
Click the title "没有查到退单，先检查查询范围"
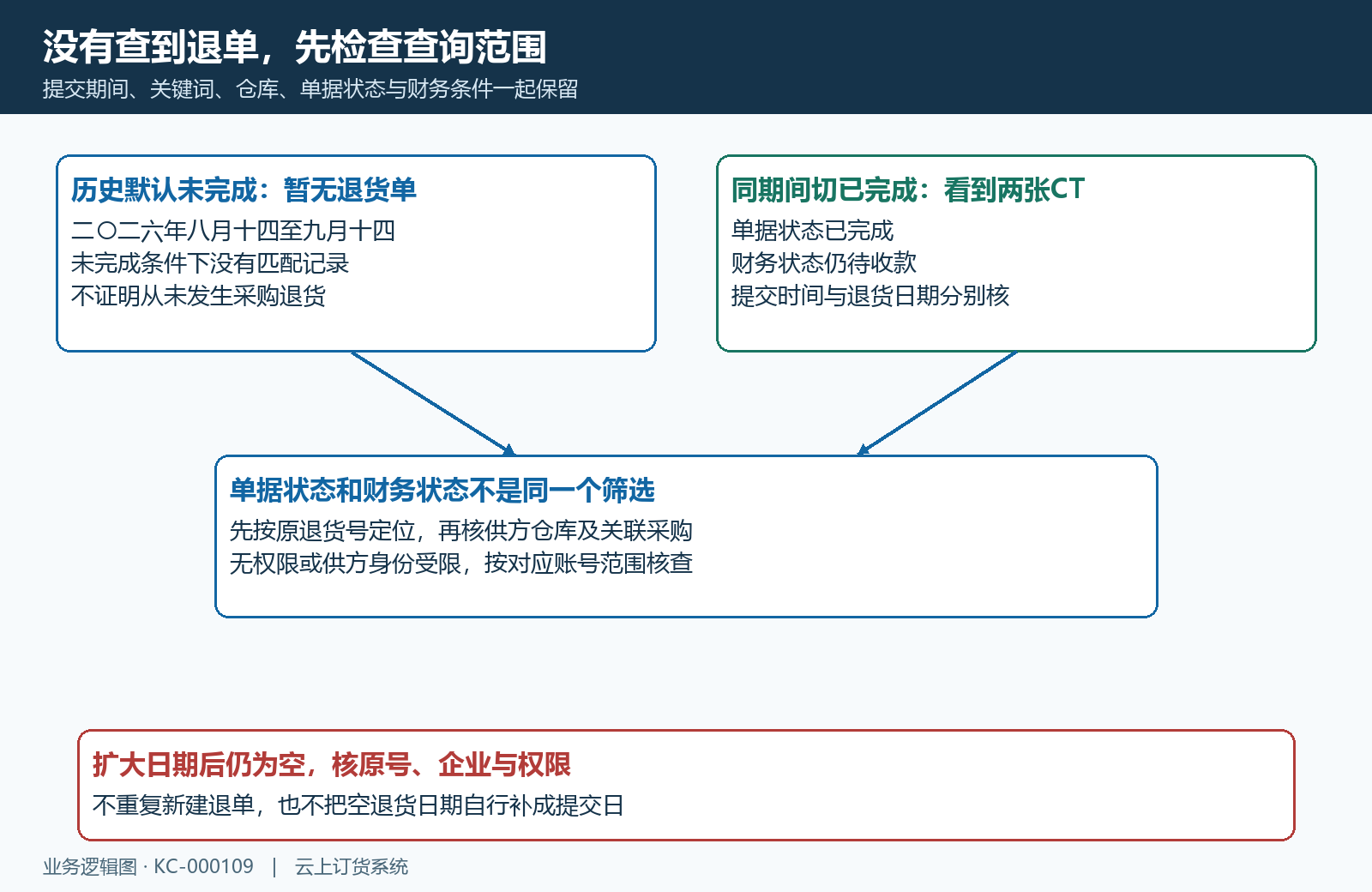pyautogui.click(x=294, y=47)
